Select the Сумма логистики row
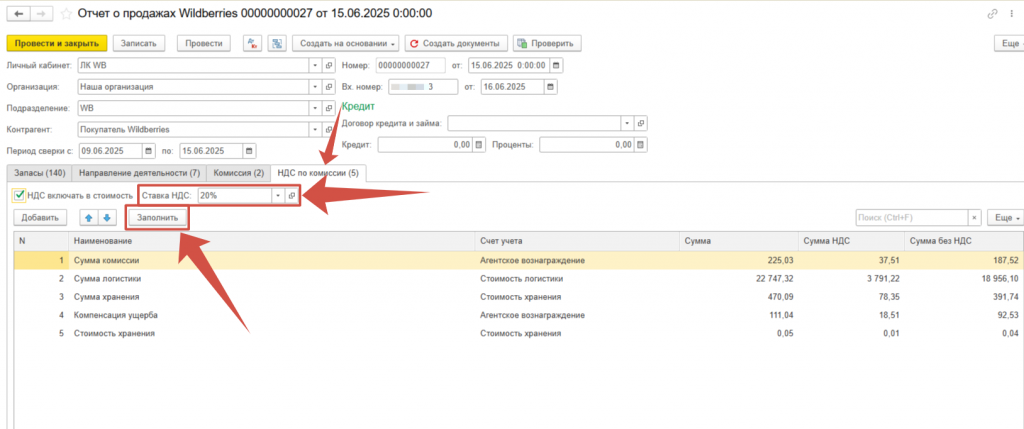1024x429 pixels. pyautogui.click(x=110, y=277)
